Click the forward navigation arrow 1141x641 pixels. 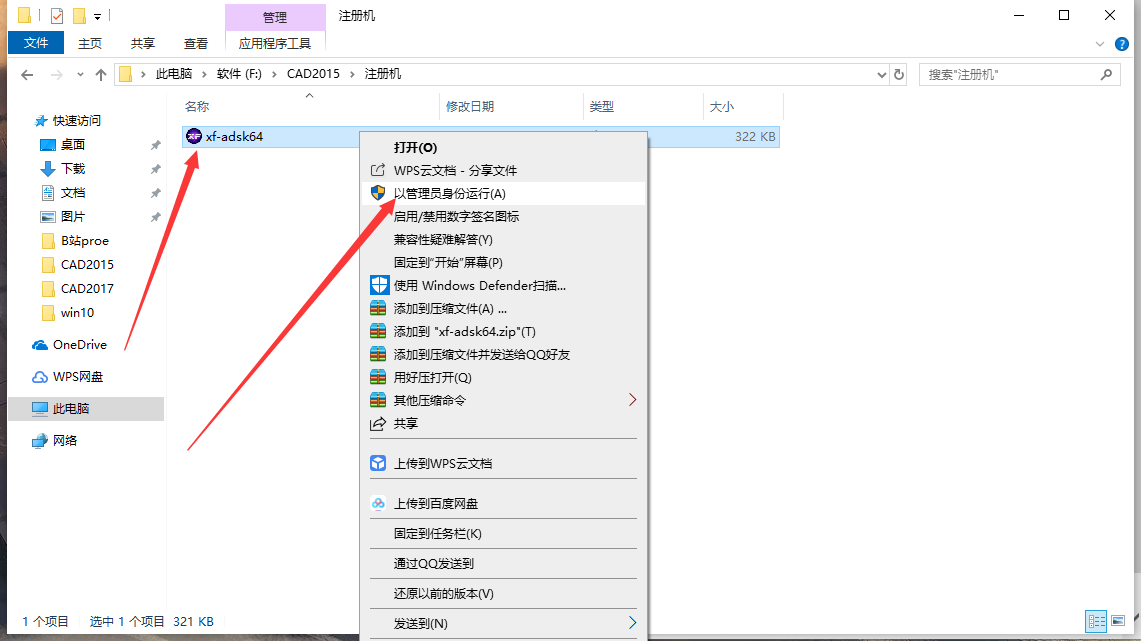pyautogui.click(x=57, y=74)
